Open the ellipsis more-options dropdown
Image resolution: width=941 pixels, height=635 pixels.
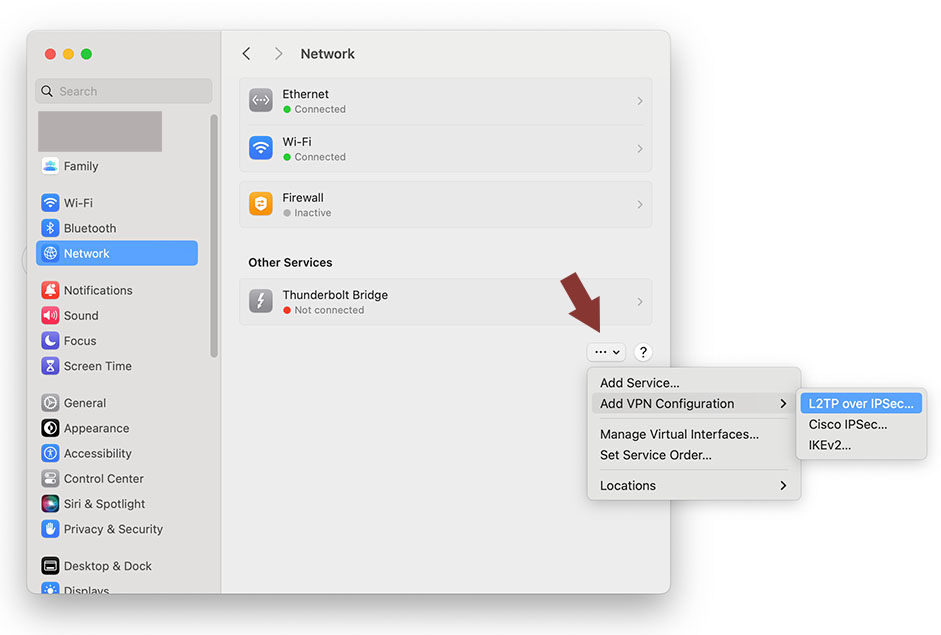607,352
